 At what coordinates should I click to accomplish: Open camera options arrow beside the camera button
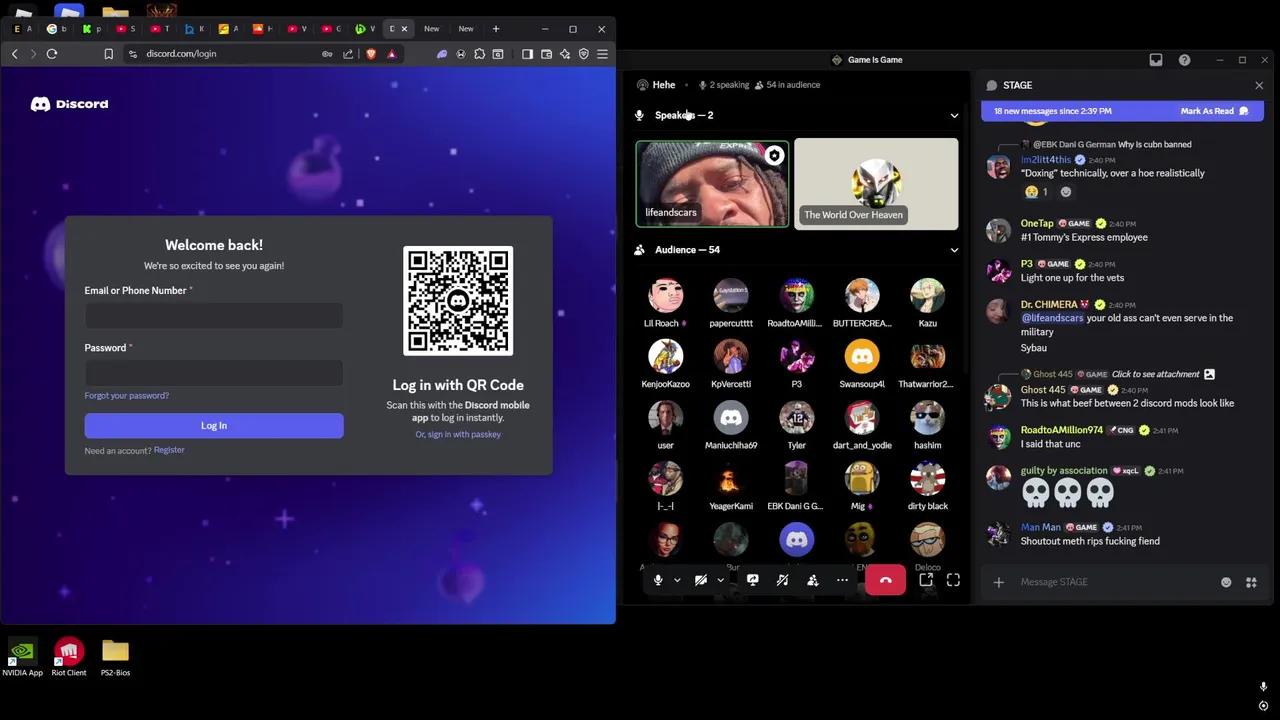[x=720, y=580]
